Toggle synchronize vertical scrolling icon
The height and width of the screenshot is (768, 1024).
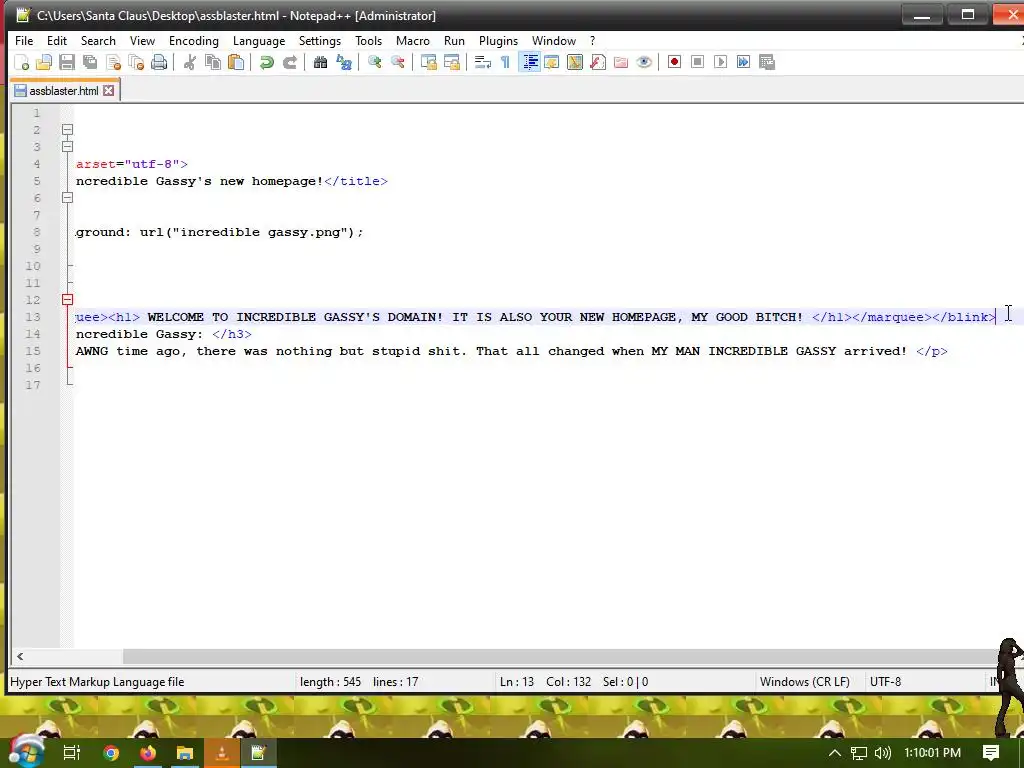coord(428,62)
